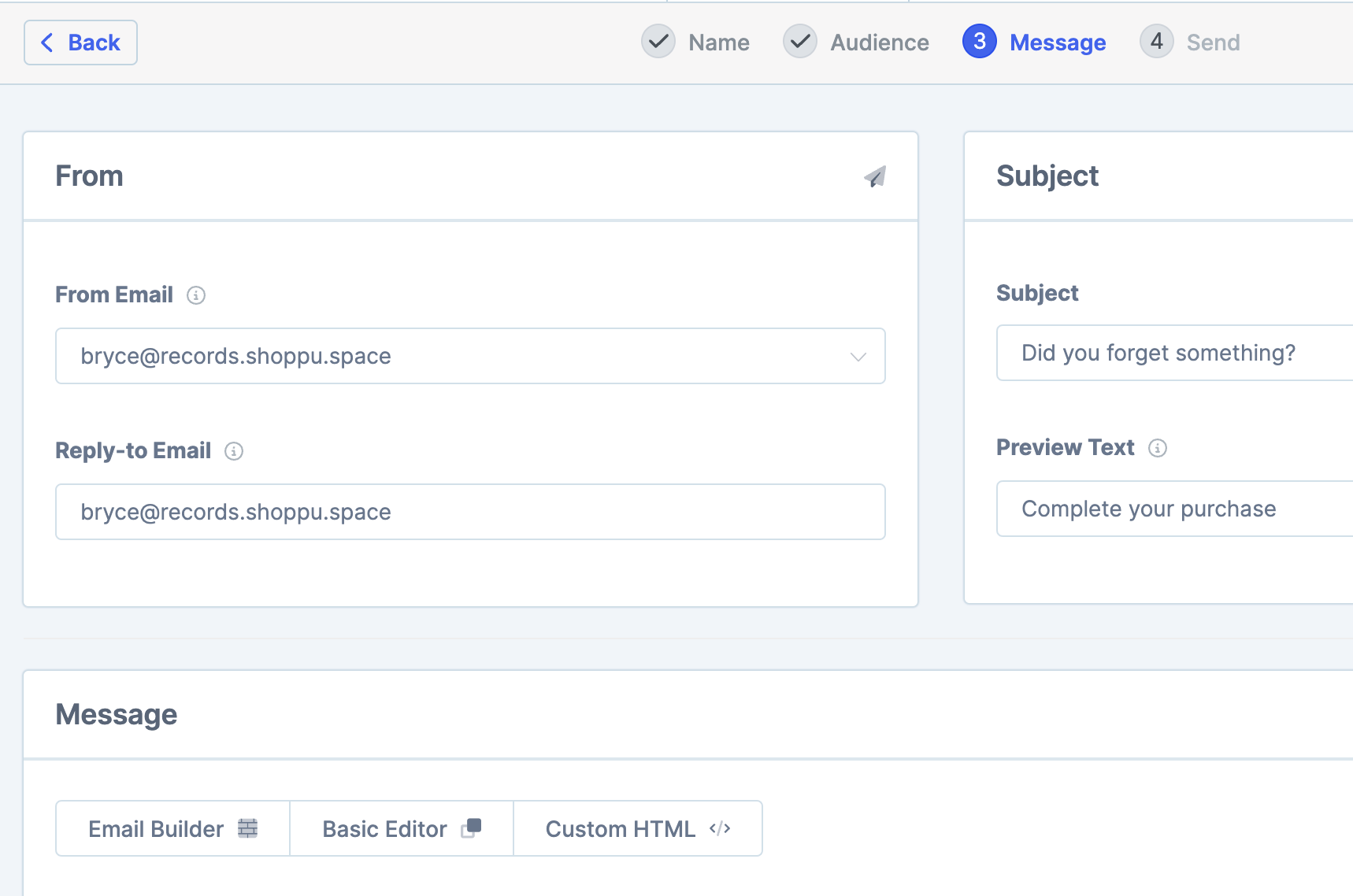Open the Name step label
Screen dimensions: 1353x896
tap(718, 43)
